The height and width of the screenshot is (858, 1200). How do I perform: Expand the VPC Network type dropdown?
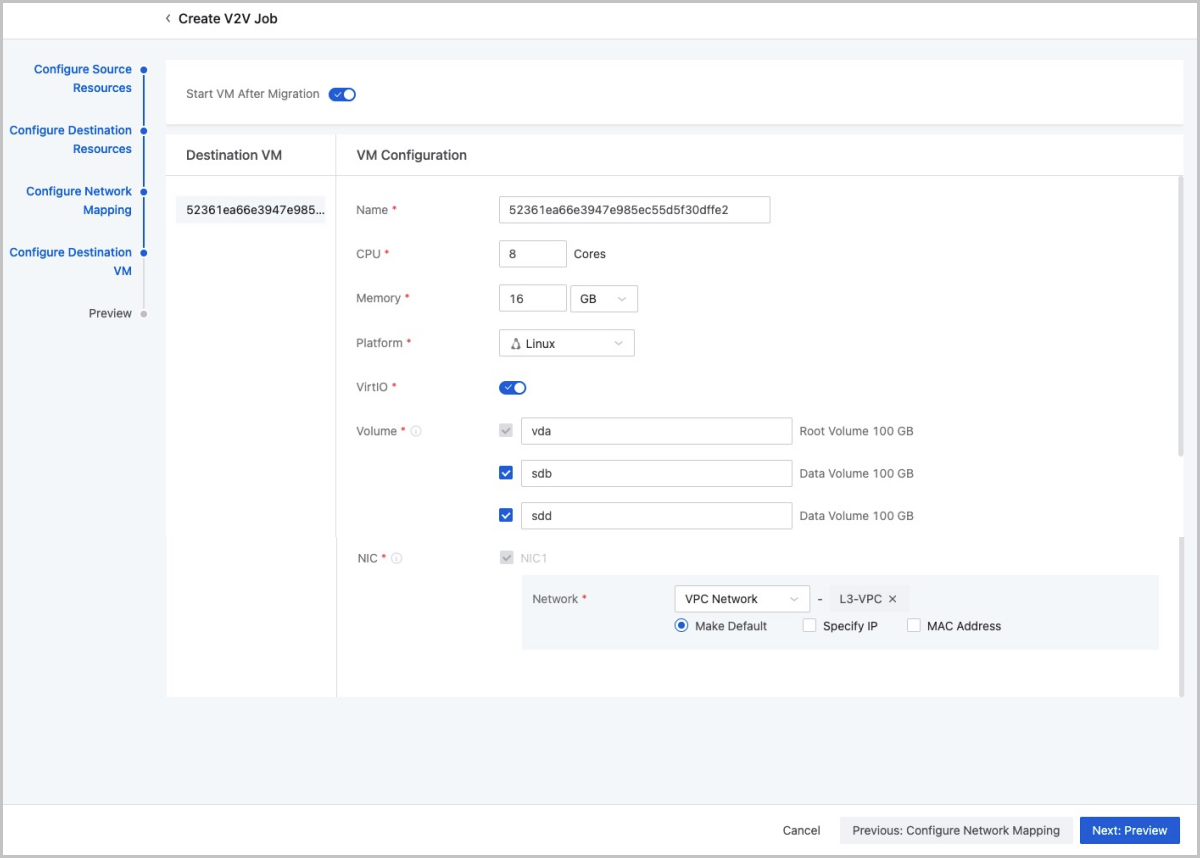click(x=741, y=599)
